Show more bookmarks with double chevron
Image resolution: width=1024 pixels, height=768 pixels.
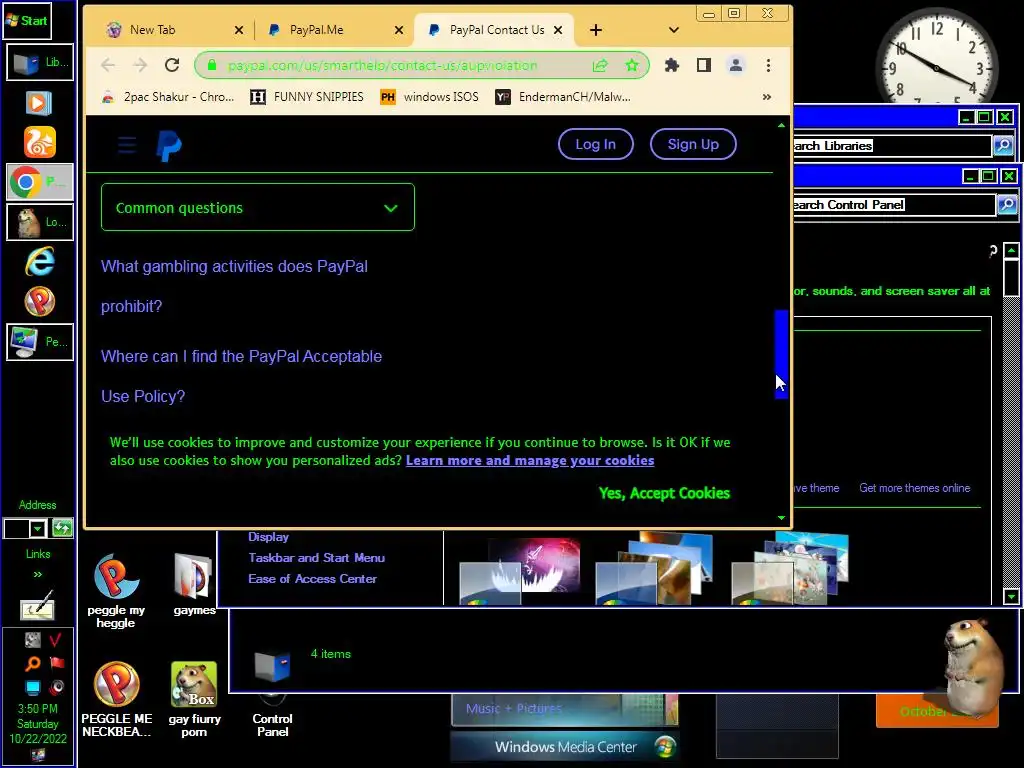click(767, 97)
